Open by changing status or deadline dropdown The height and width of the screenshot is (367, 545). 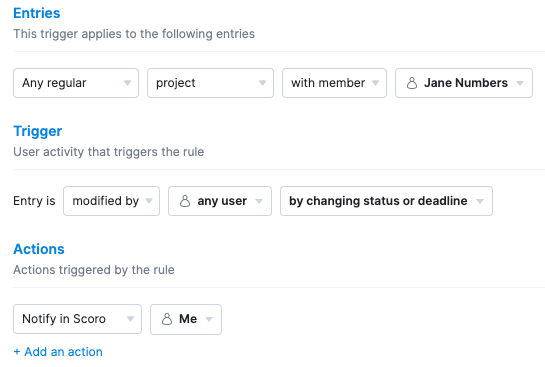pyautogui.click(x=387, y=201)
